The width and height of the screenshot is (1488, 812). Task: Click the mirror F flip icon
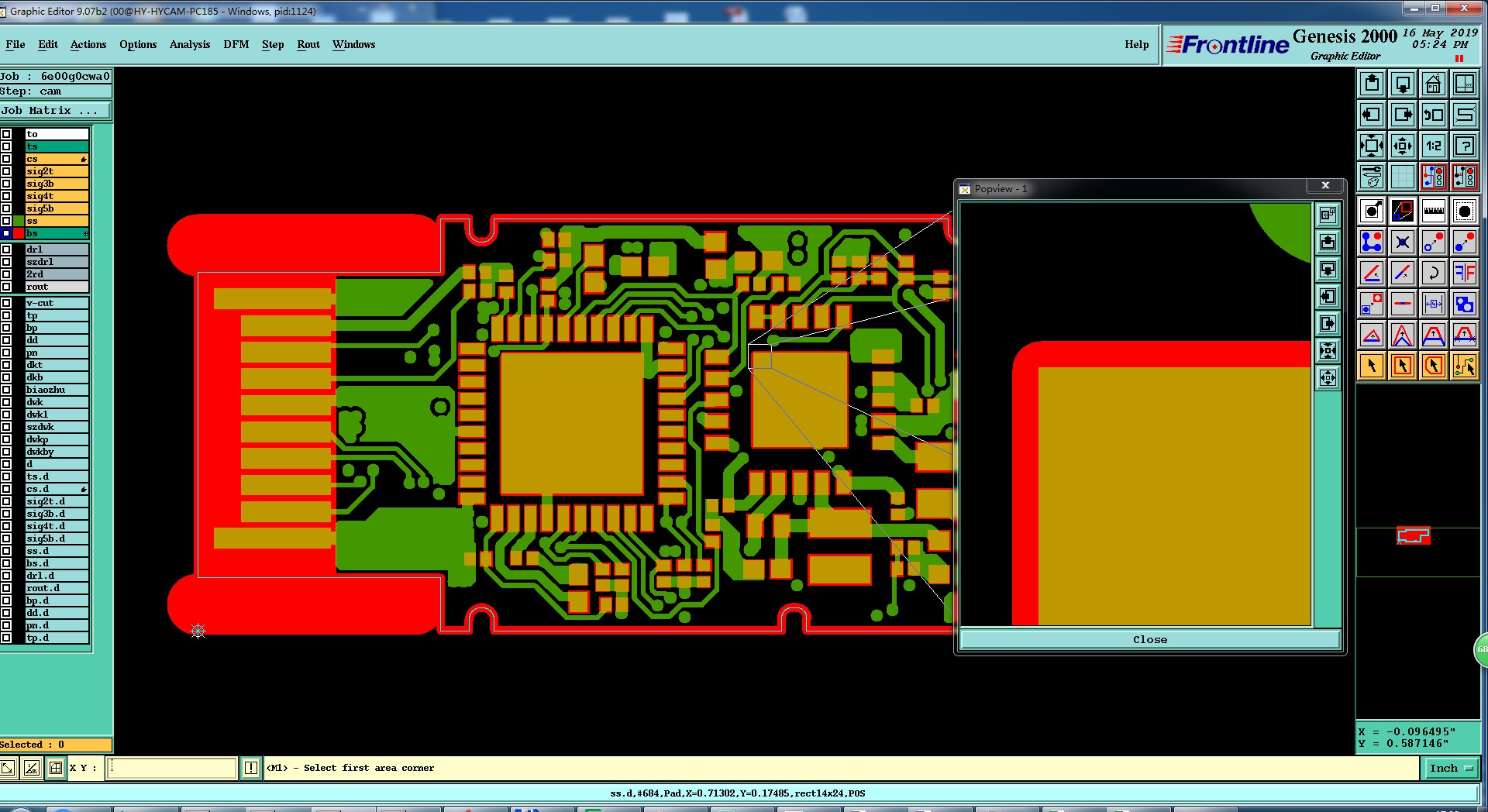(x=1465, y=273)
